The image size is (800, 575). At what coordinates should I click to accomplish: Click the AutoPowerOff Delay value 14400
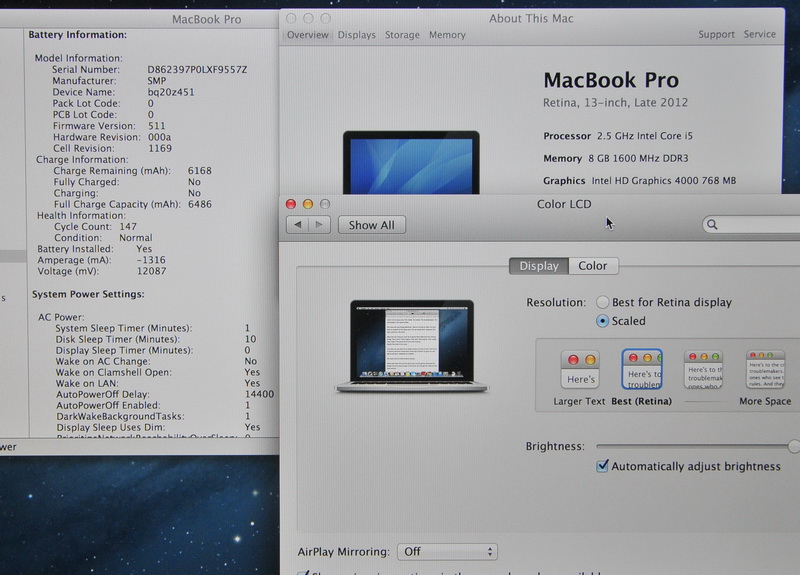(259, 394)
